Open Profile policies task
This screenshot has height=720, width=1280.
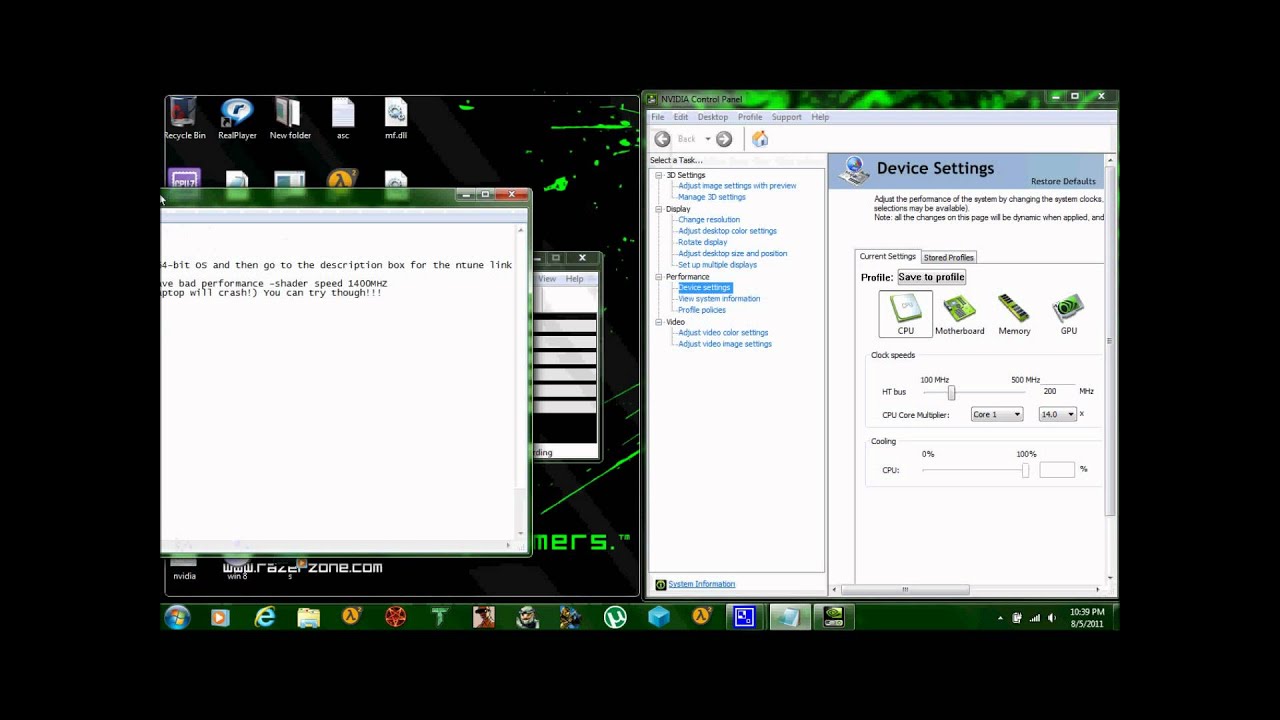coord(702,310)
